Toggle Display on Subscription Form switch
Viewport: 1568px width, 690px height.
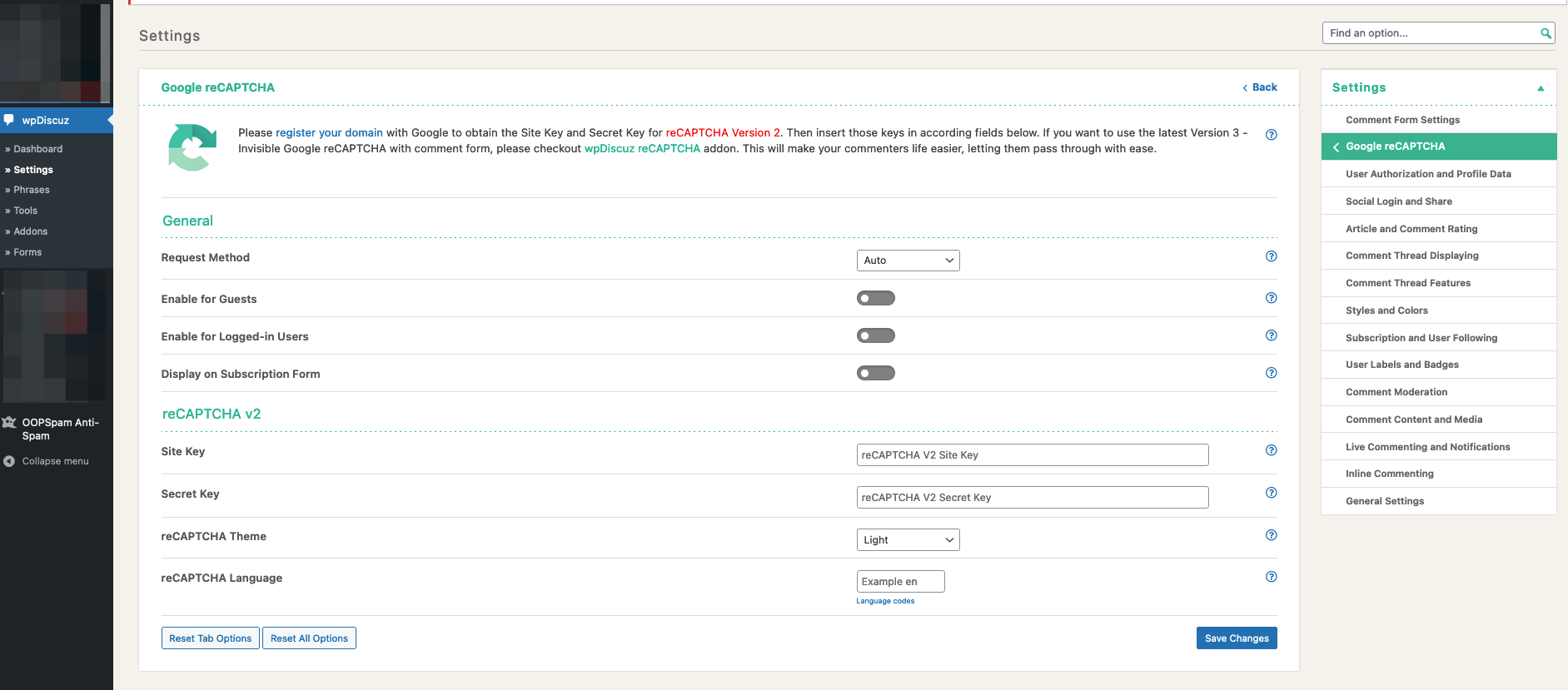click(x=876, y=373)
